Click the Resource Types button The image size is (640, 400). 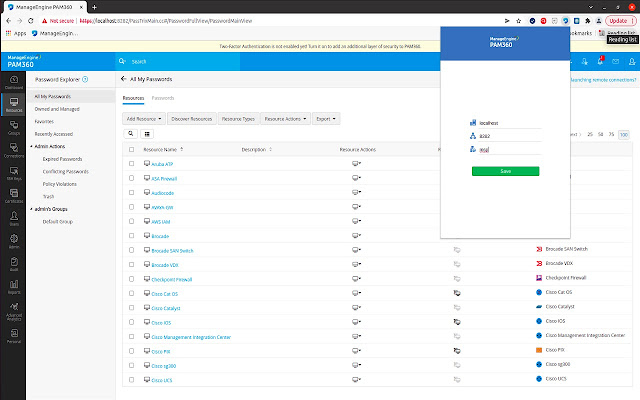point(238,119)
